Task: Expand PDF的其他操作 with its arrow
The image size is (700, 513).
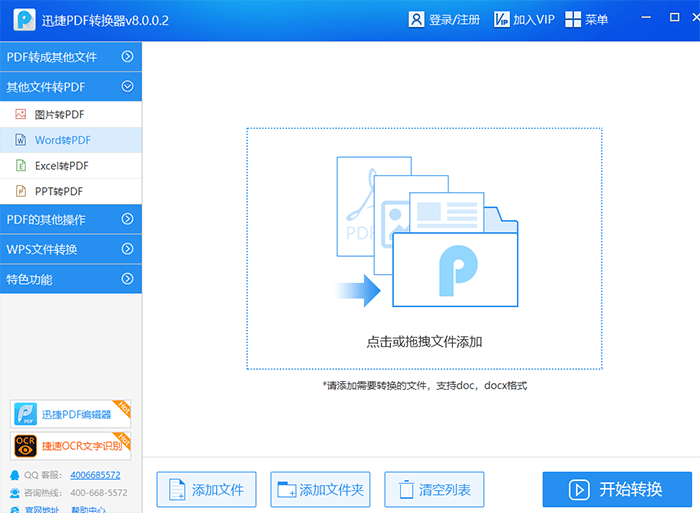Action: tap(127, 219)
